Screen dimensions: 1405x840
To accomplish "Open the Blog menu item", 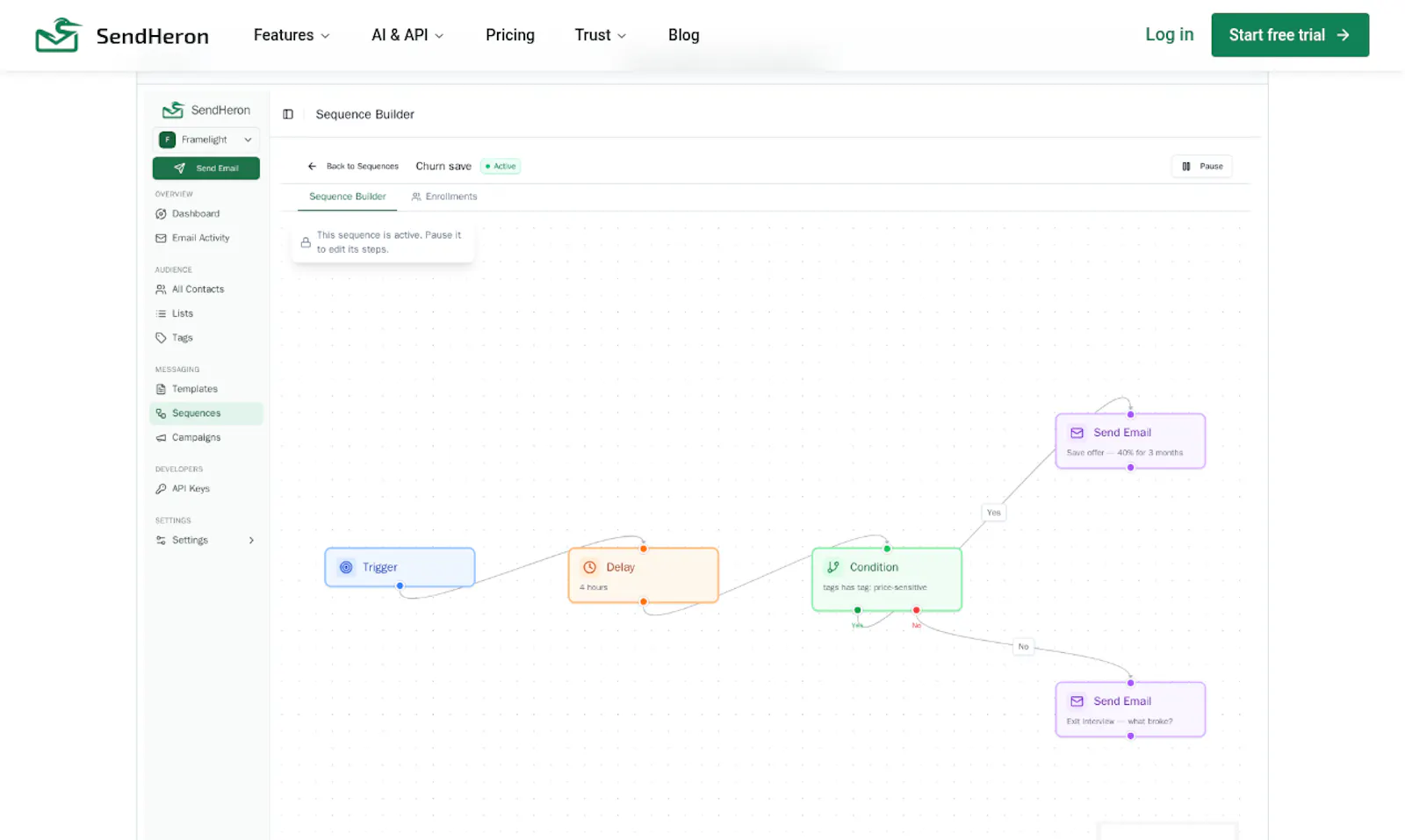I will [683, 35].
